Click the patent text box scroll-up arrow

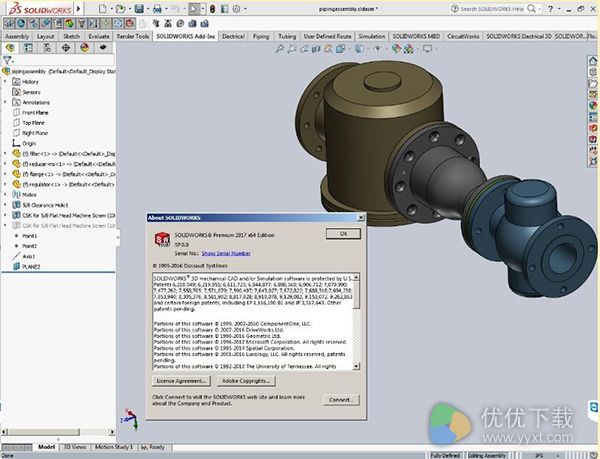356,277
